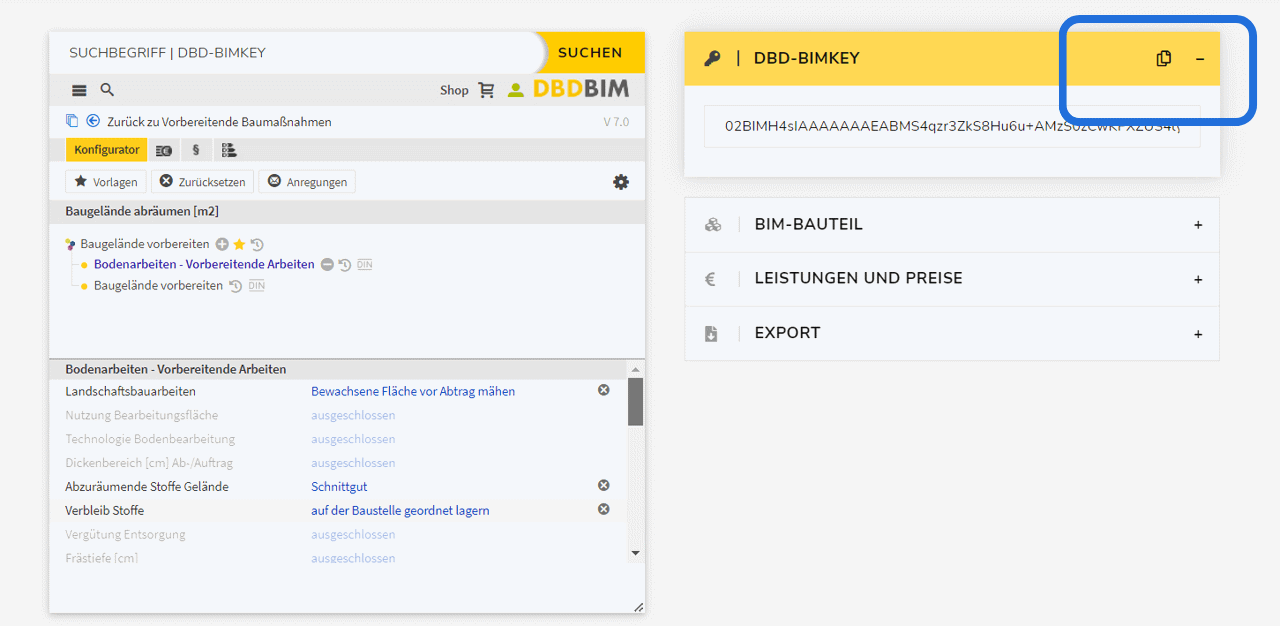Remove Landschaftsbauarbeiten value with x icon

coord(604,390)
